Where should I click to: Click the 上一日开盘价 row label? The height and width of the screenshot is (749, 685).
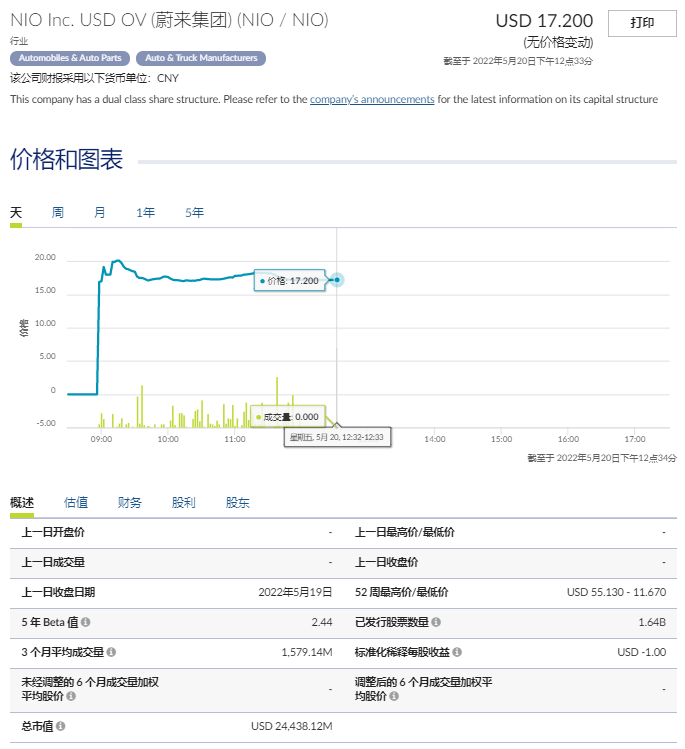53,532
